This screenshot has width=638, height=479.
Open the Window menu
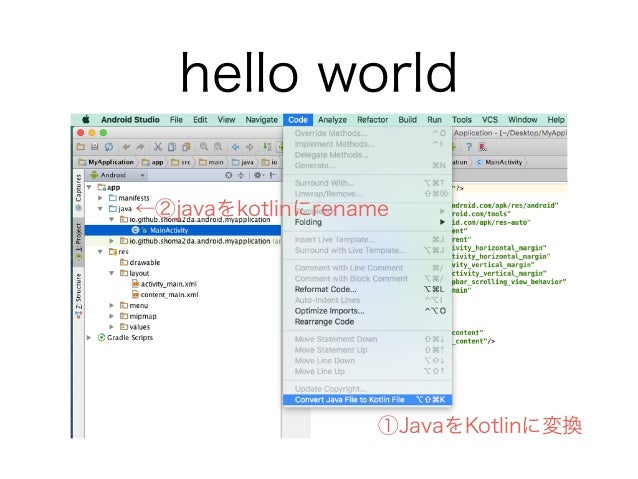point(523,120)
